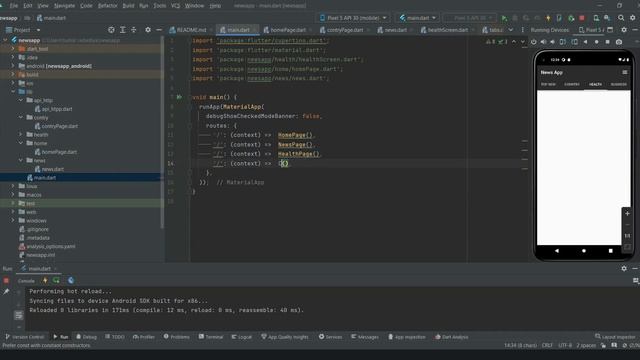This screenshot has width=640, height=360.
Task: Take emulator screenshot with camera icon
Action: 619,42
